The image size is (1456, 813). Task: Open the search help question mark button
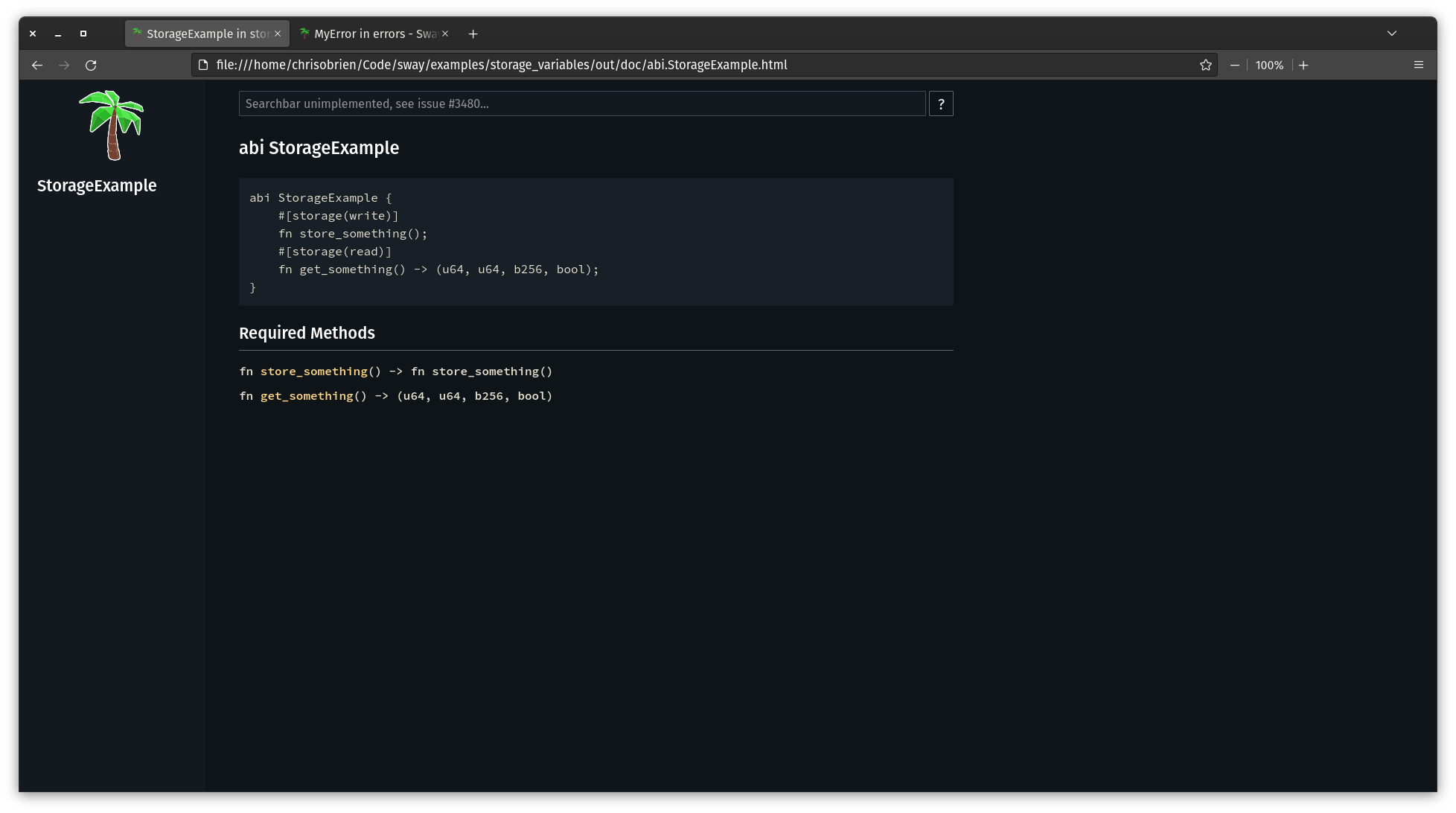click(941, 104)
